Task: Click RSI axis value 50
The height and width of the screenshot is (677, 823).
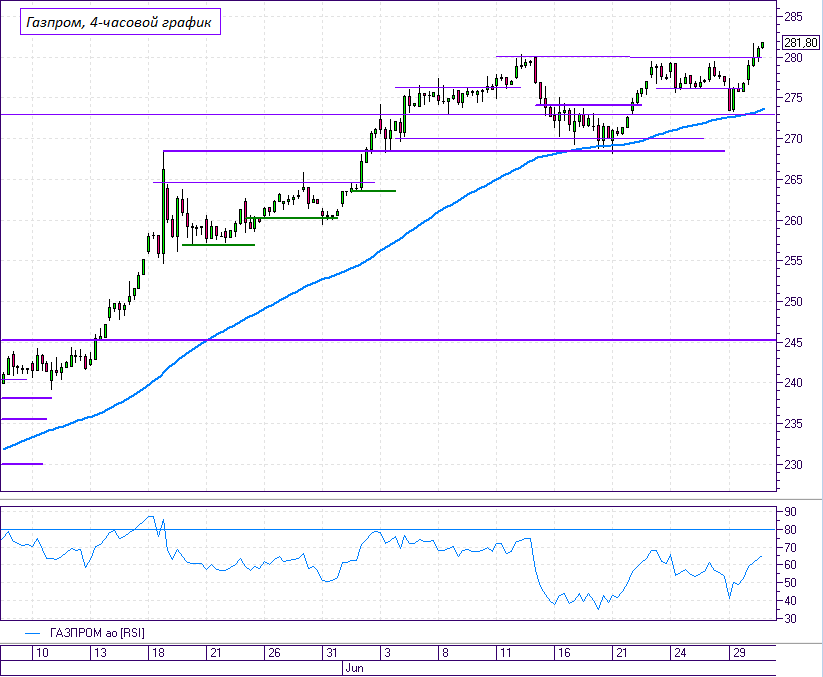Action: [x=790, y=583]
